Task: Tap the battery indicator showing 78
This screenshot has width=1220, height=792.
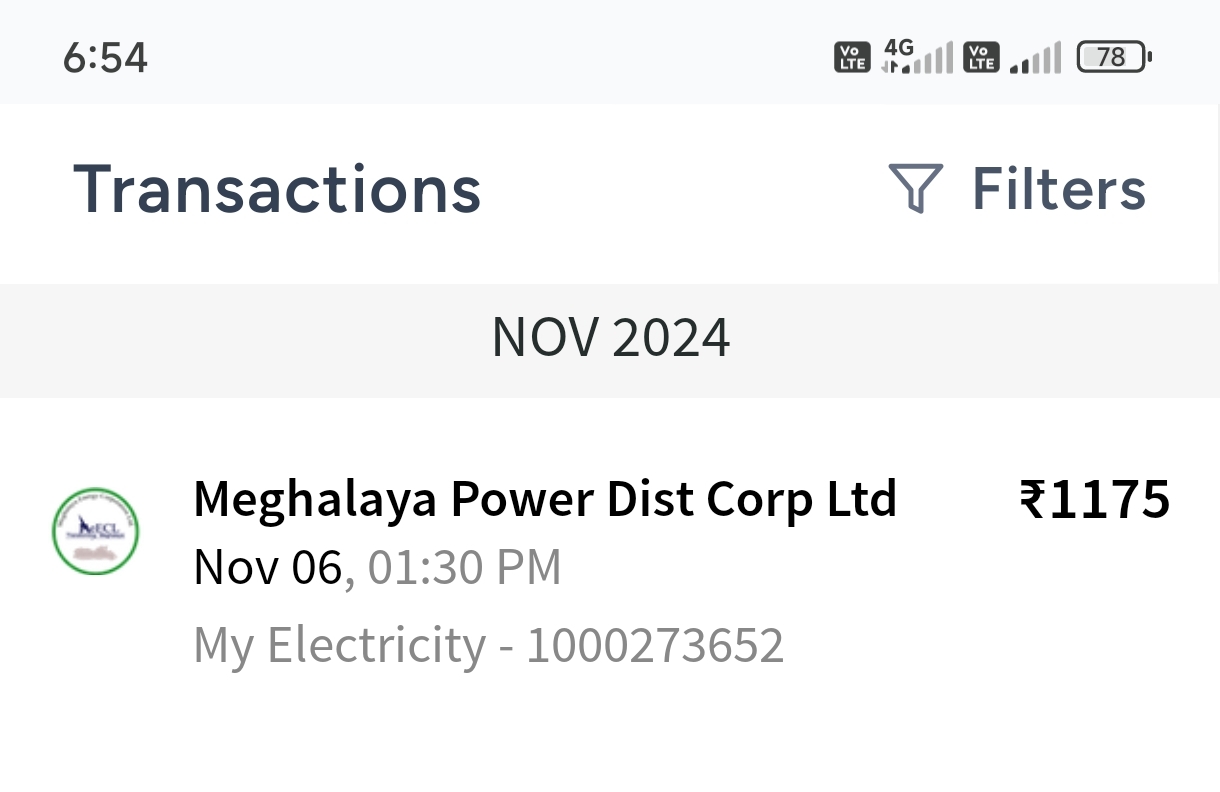Action: [x=1114, y=57]
